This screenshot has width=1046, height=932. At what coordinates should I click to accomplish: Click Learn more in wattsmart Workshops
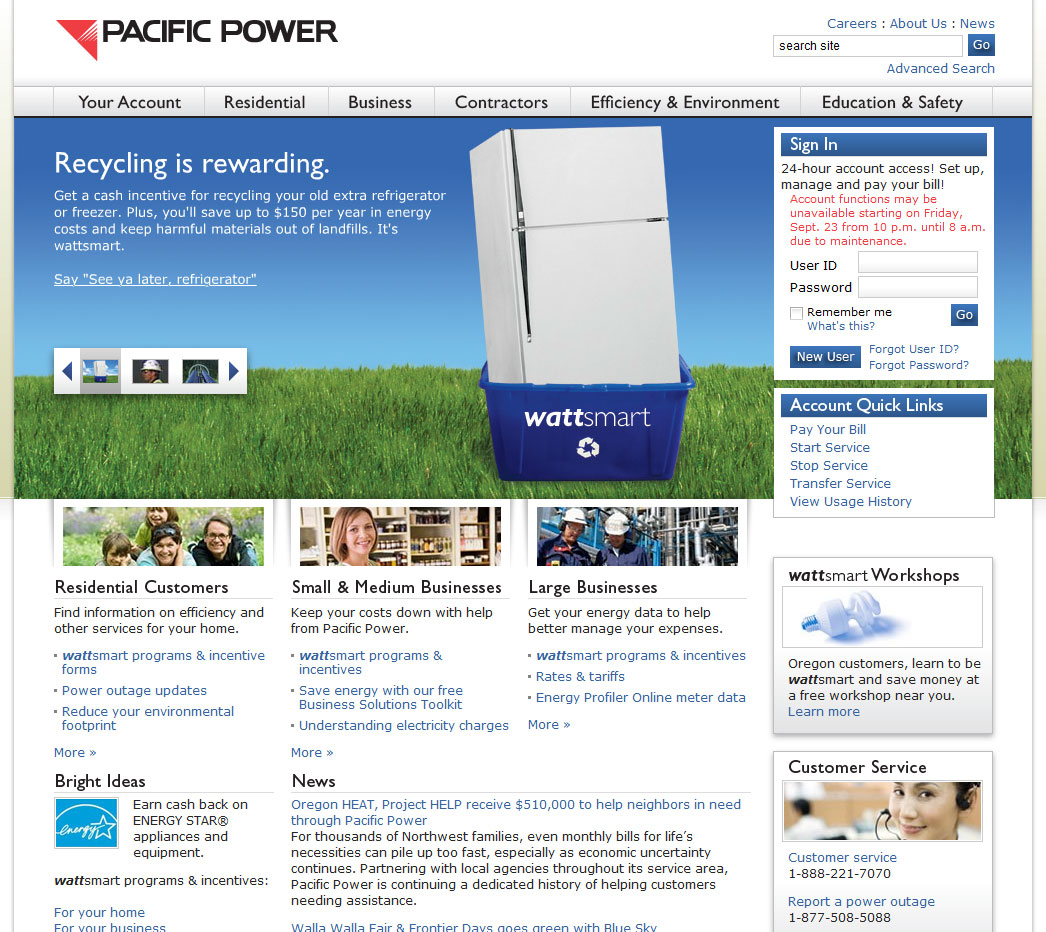[x=823, y=712]
